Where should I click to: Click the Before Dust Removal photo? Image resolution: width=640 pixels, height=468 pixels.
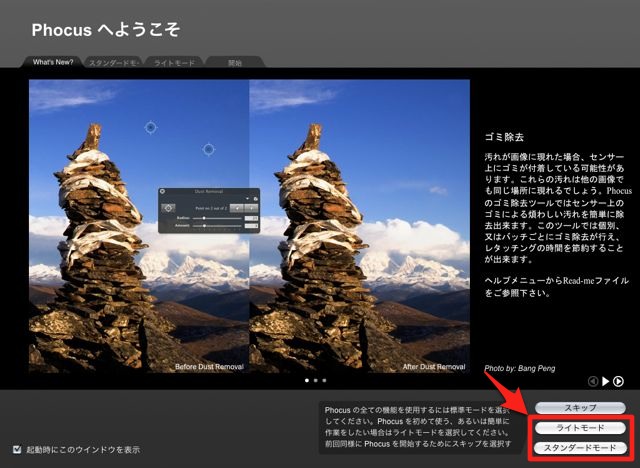(x=139, y=226)
